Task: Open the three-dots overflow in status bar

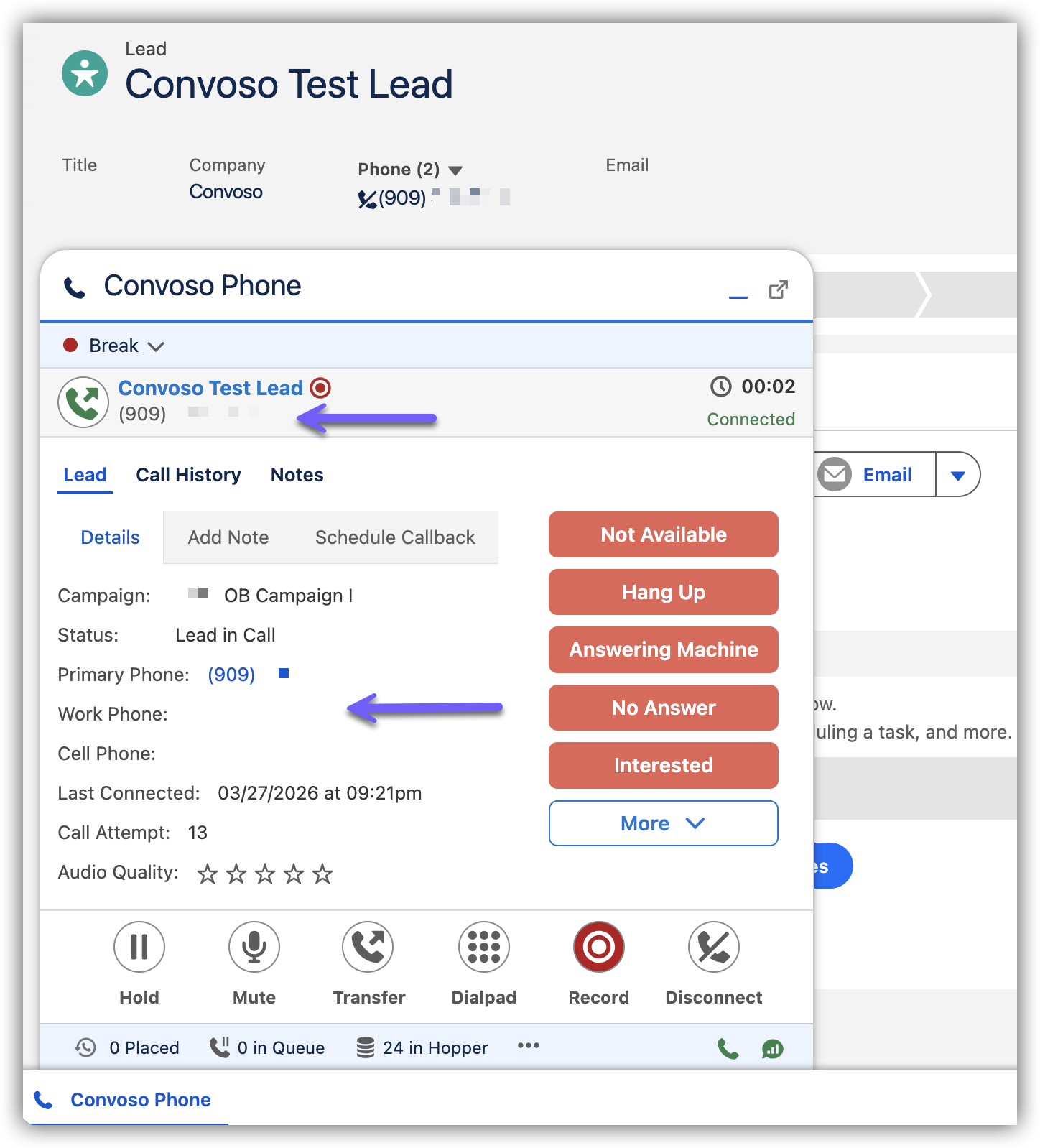Action: pyautogui.click(x=528, y=1046)
